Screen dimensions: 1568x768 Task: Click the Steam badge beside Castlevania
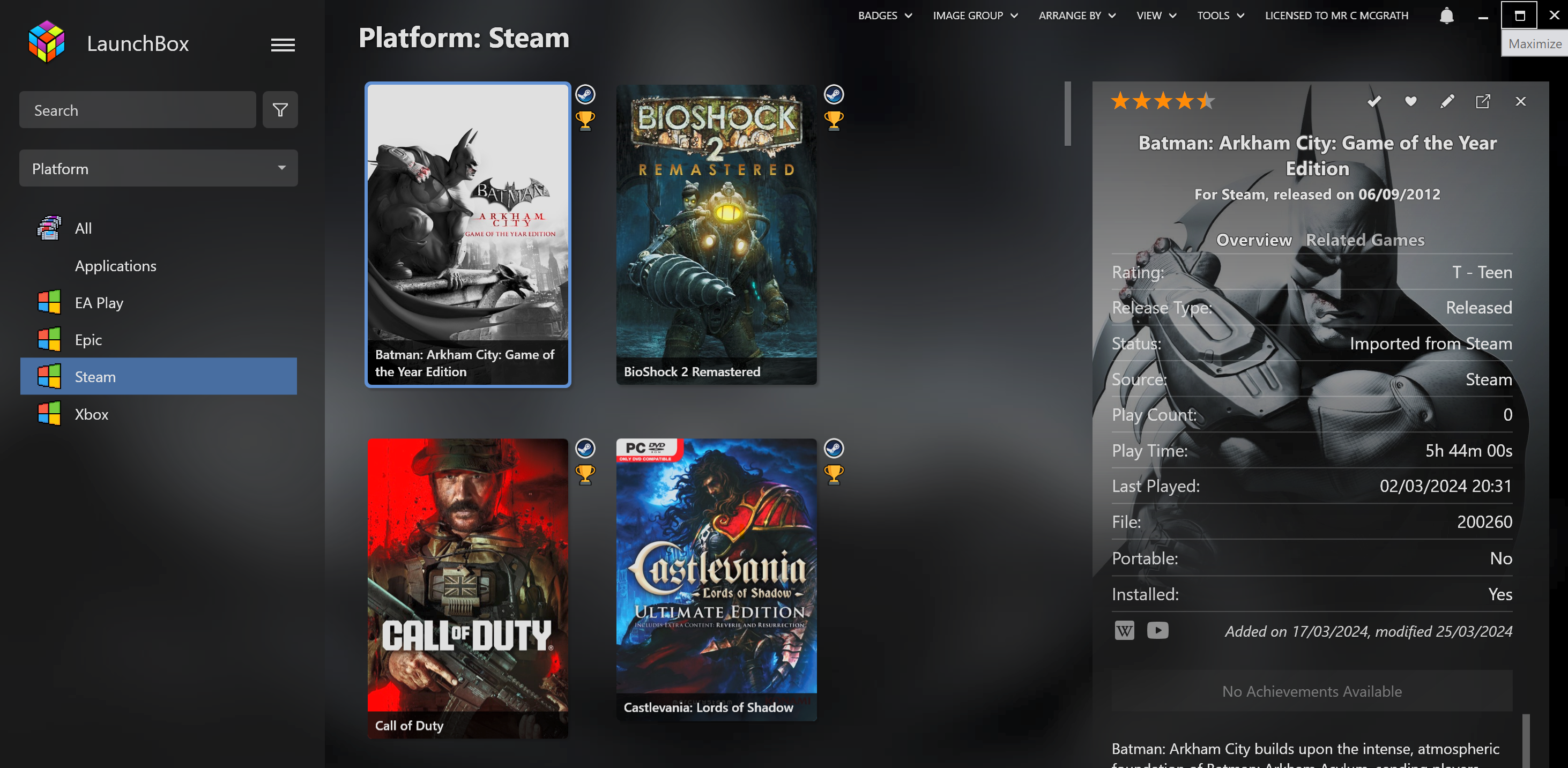click(833, 449)
